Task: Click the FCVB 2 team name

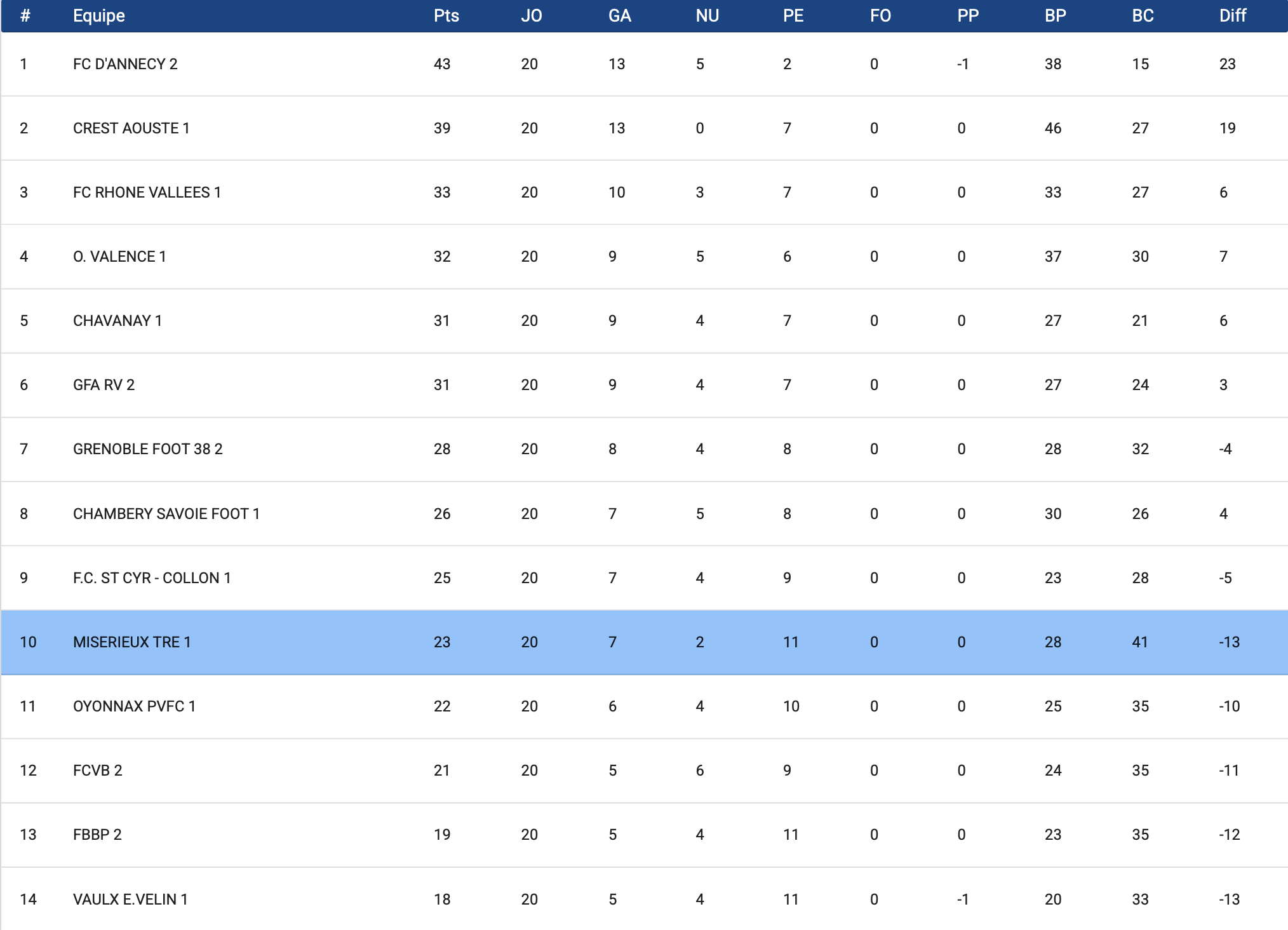Action: point(97,771)
